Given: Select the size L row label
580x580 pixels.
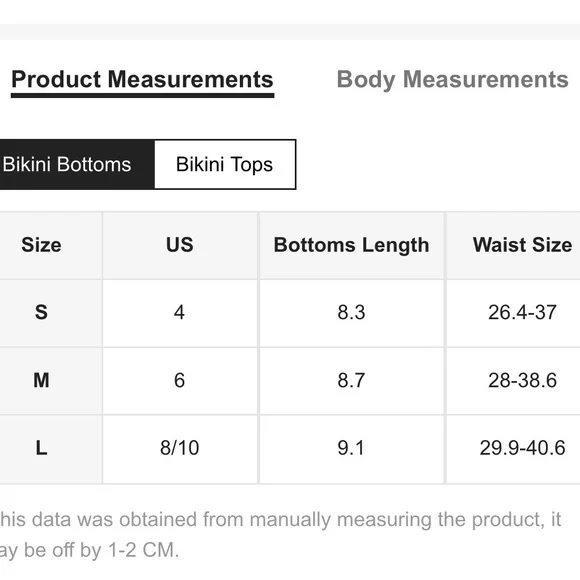Looking at the screenshot, I should (x=41, y=448).
